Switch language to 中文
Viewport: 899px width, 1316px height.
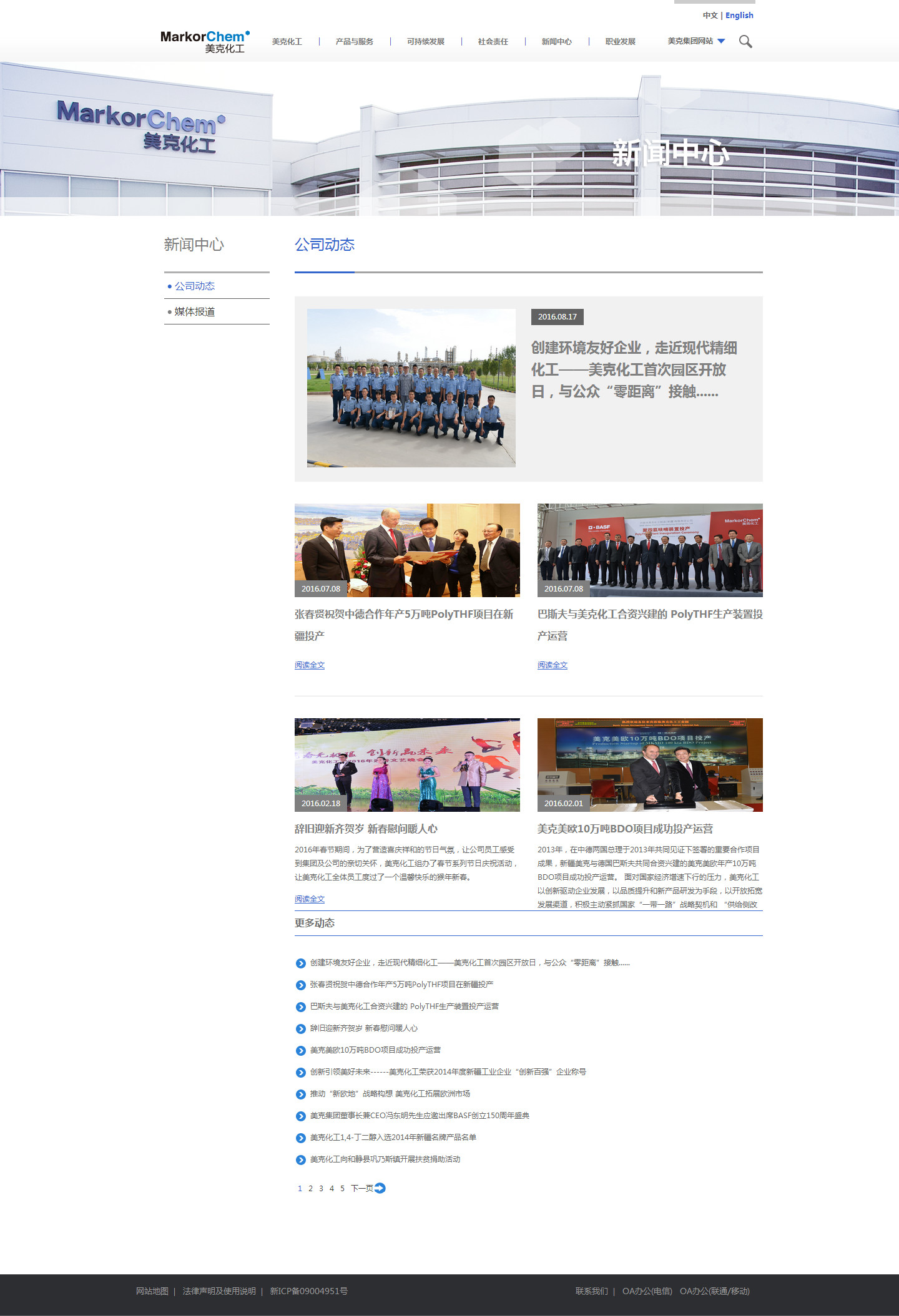point(710,16)
